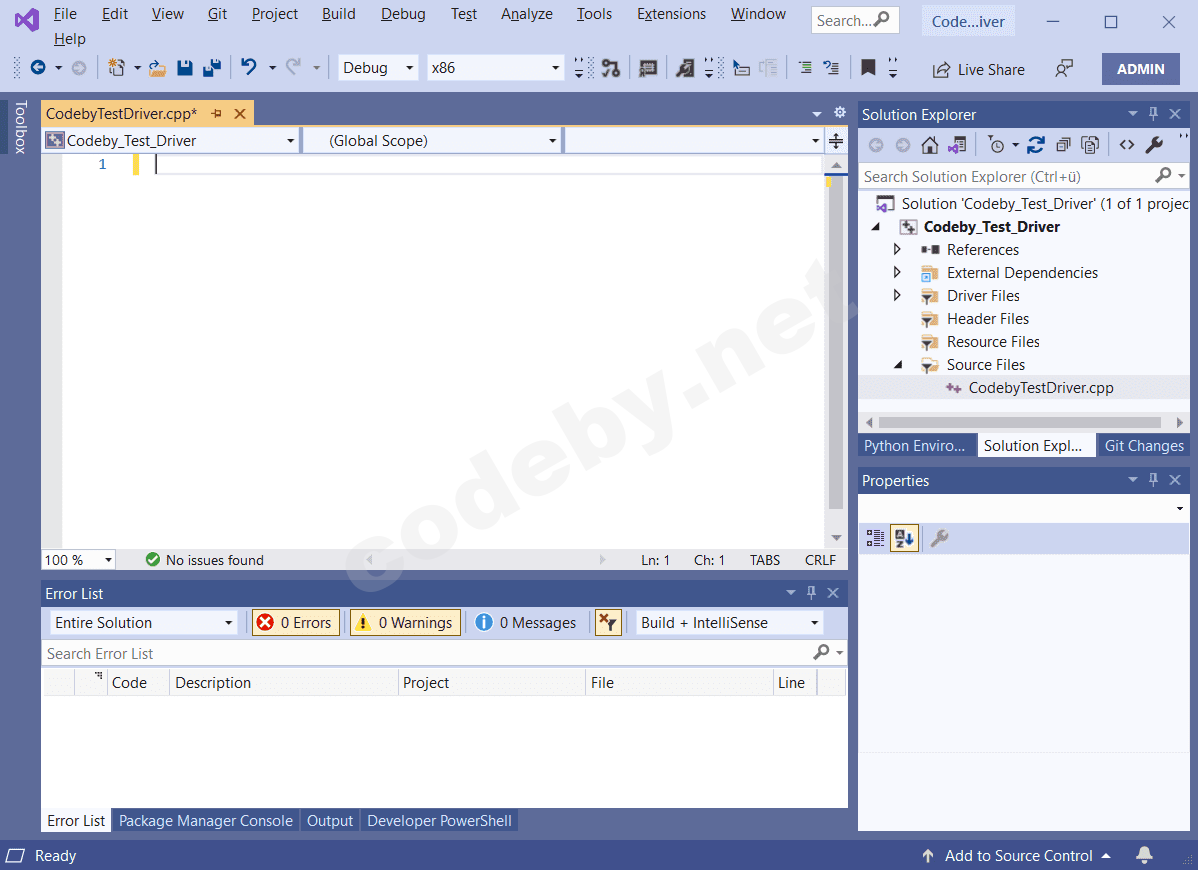Click Property Pages wrench in Properties panel
1198x870 pixels.
(940, 538)
